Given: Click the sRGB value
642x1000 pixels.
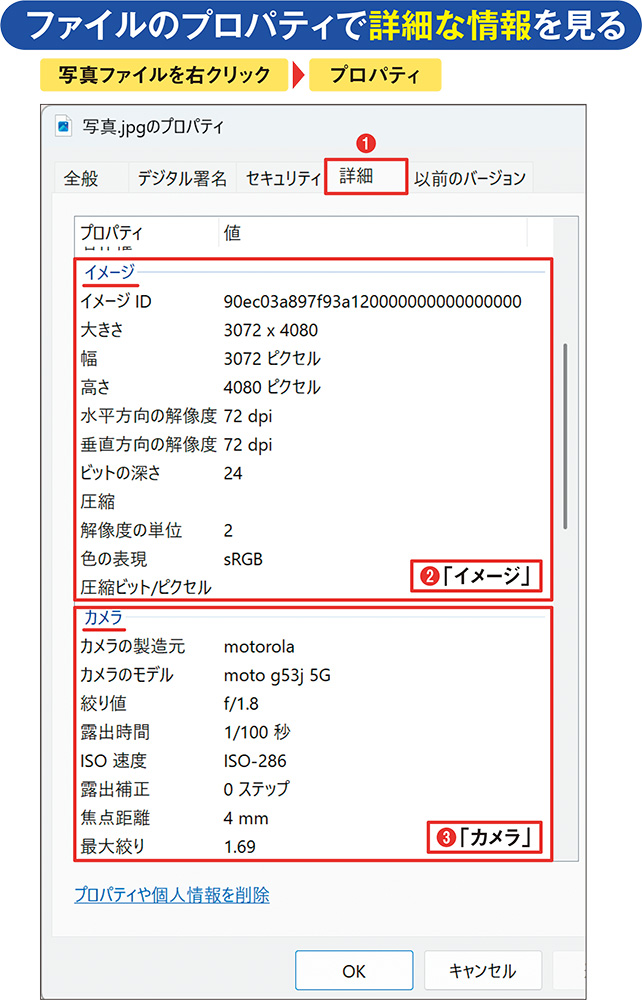Looking at the screenshot, I should tap(243, 559).
